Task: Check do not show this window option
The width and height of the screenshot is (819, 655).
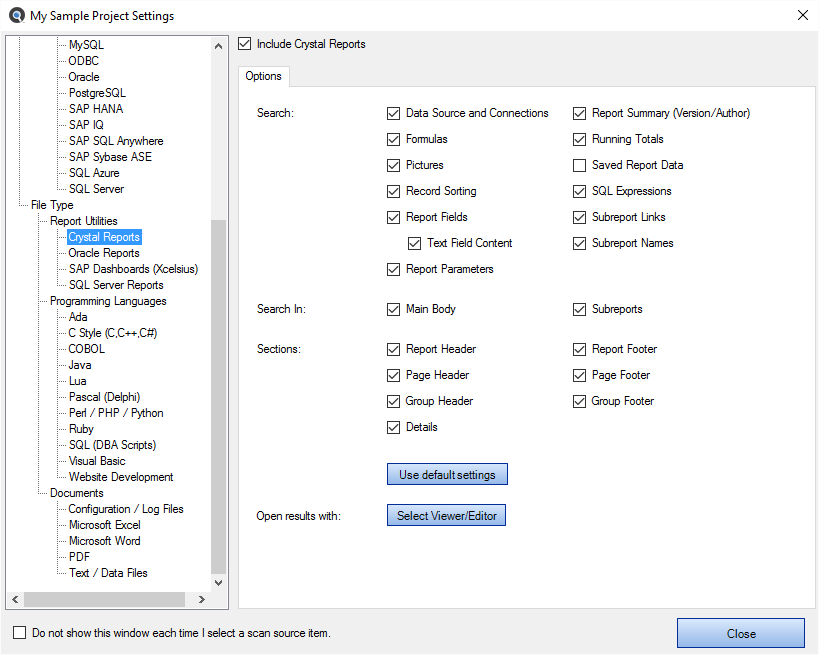Action: (19, 633)
